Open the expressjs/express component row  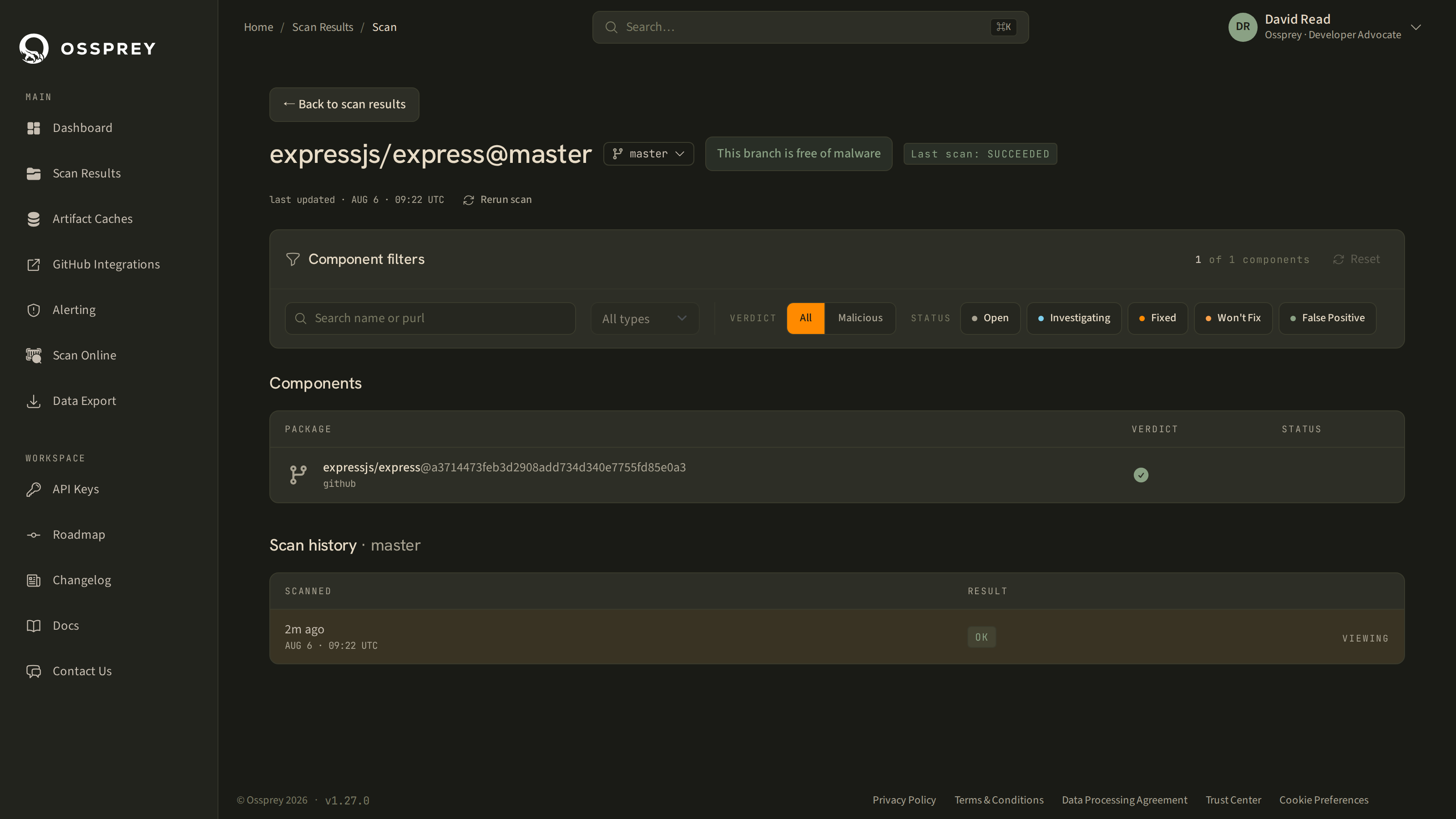pyautogui.click(x=837, y=475)
